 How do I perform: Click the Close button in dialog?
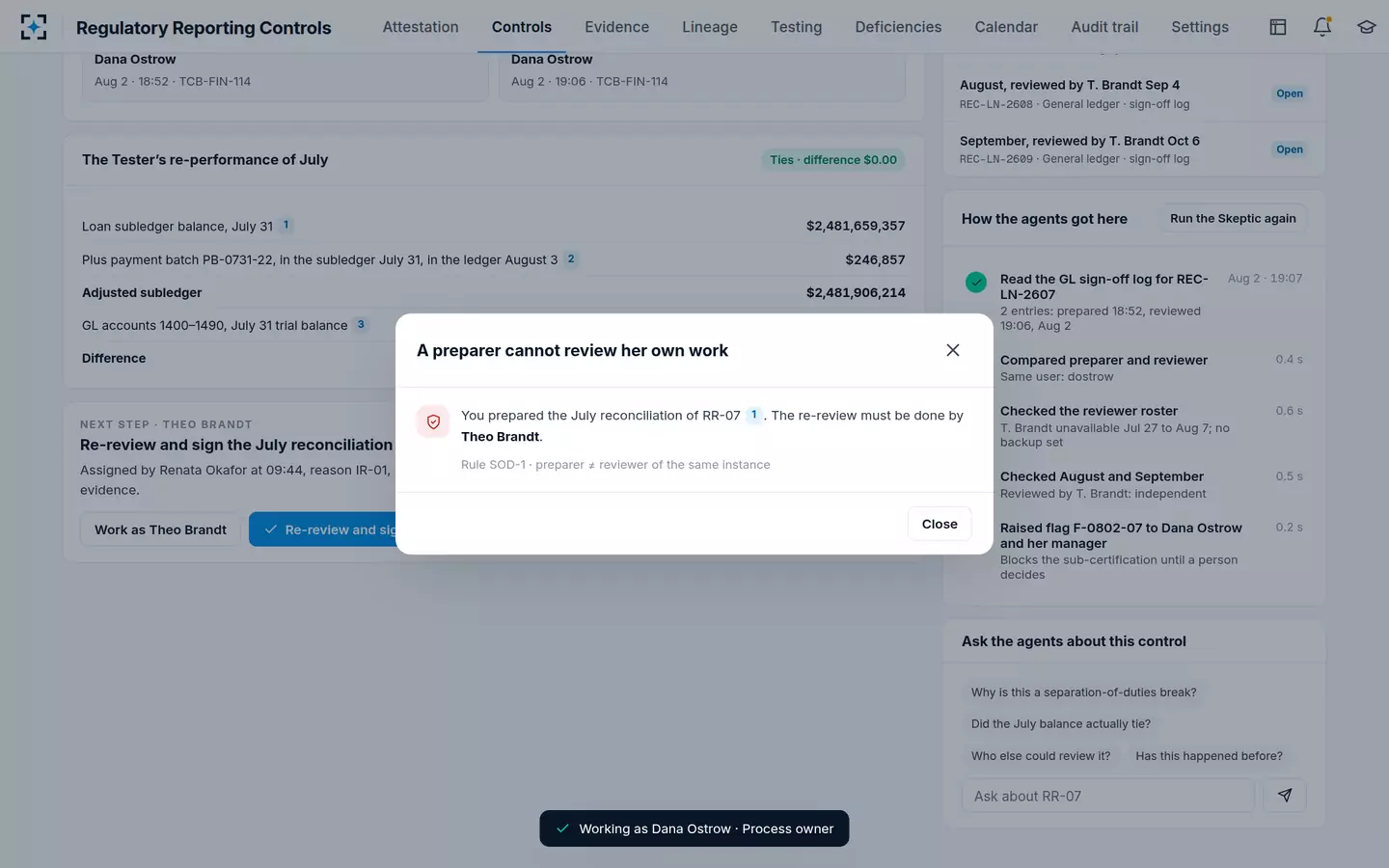(x=940, y=524)
